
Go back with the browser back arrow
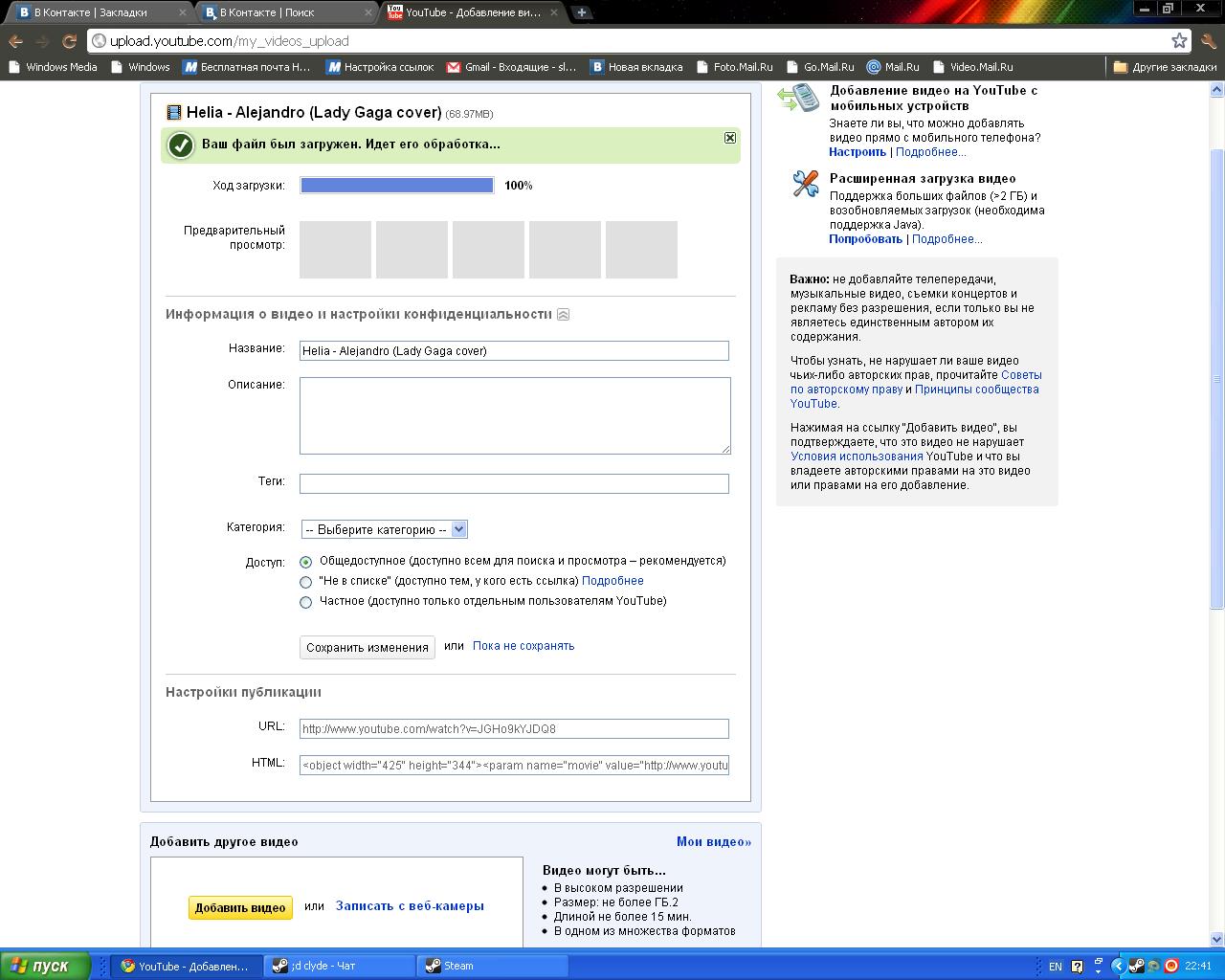pos(16,41)
